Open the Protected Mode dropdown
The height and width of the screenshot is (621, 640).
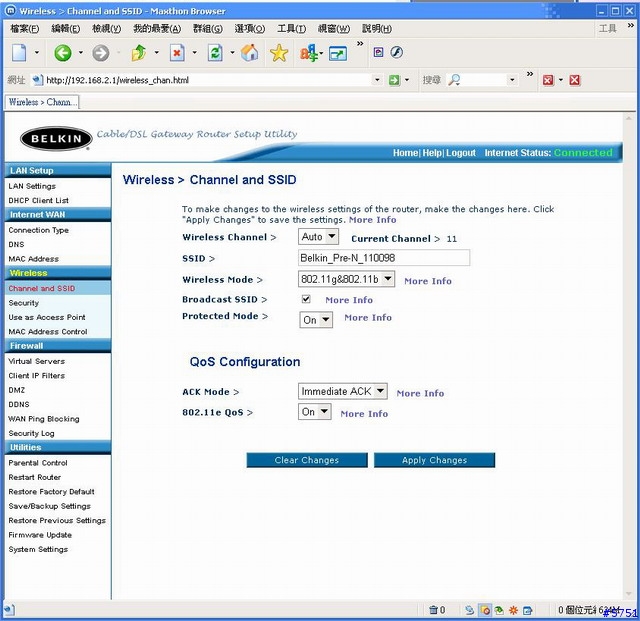coord(316,320)
